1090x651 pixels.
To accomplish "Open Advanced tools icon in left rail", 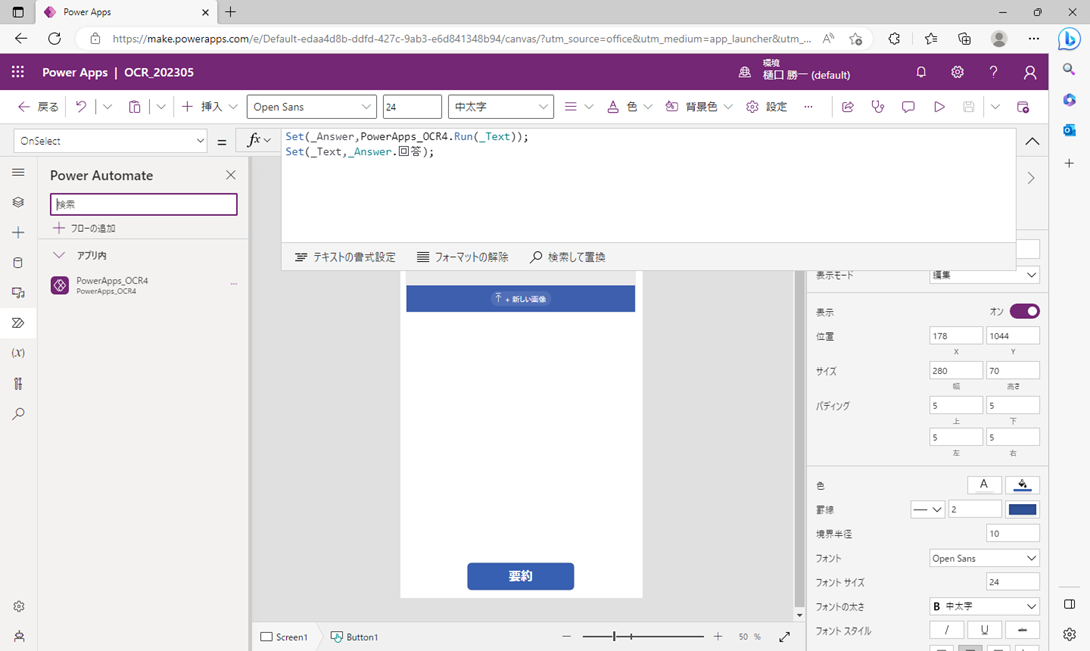I will point(18,383).
